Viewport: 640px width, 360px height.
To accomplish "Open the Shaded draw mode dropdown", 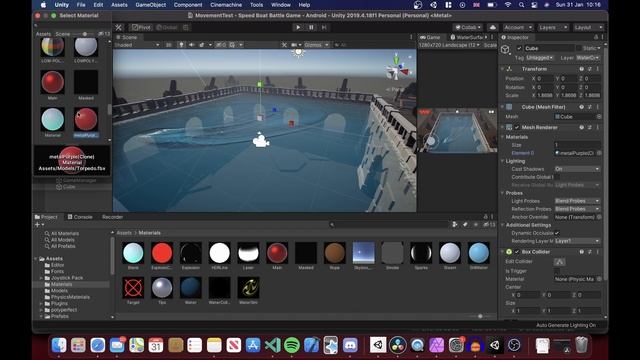I will tap(137, 45).
